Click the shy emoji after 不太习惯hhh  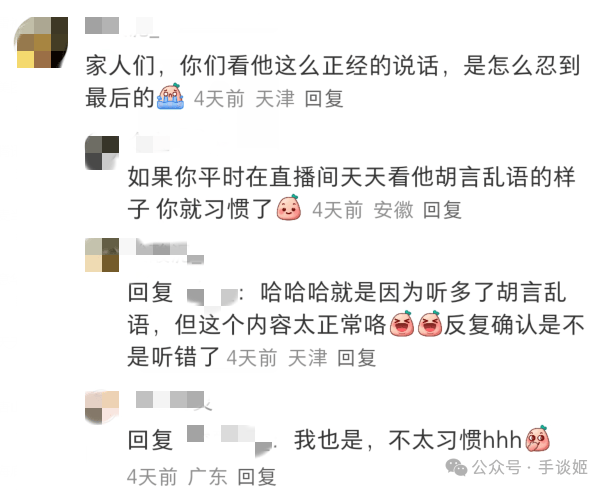(x=538, y=439)
